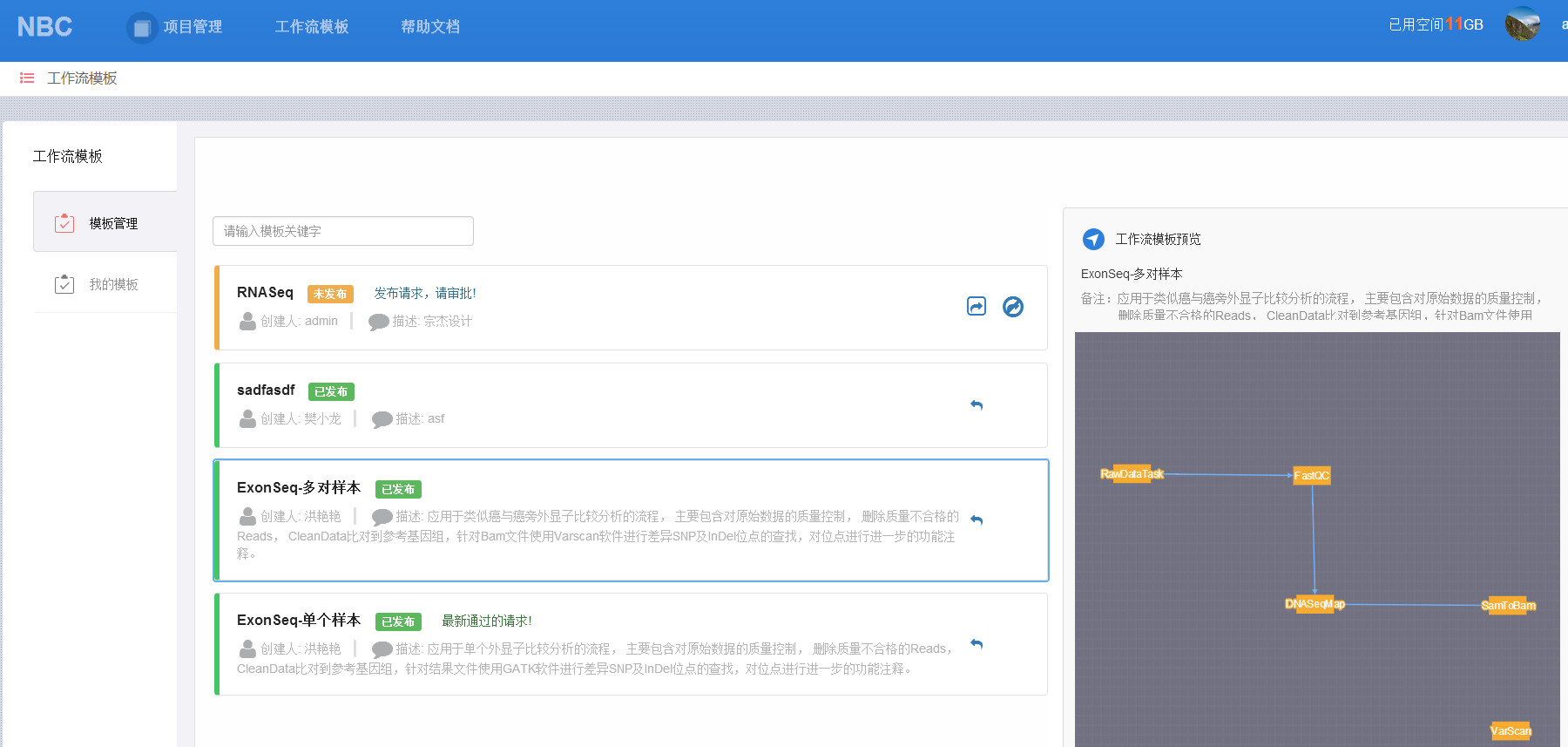Click the circular edit icon for RNASeq
Viewport: 1568px width, 747px height.
click(x=1012, y=307)
